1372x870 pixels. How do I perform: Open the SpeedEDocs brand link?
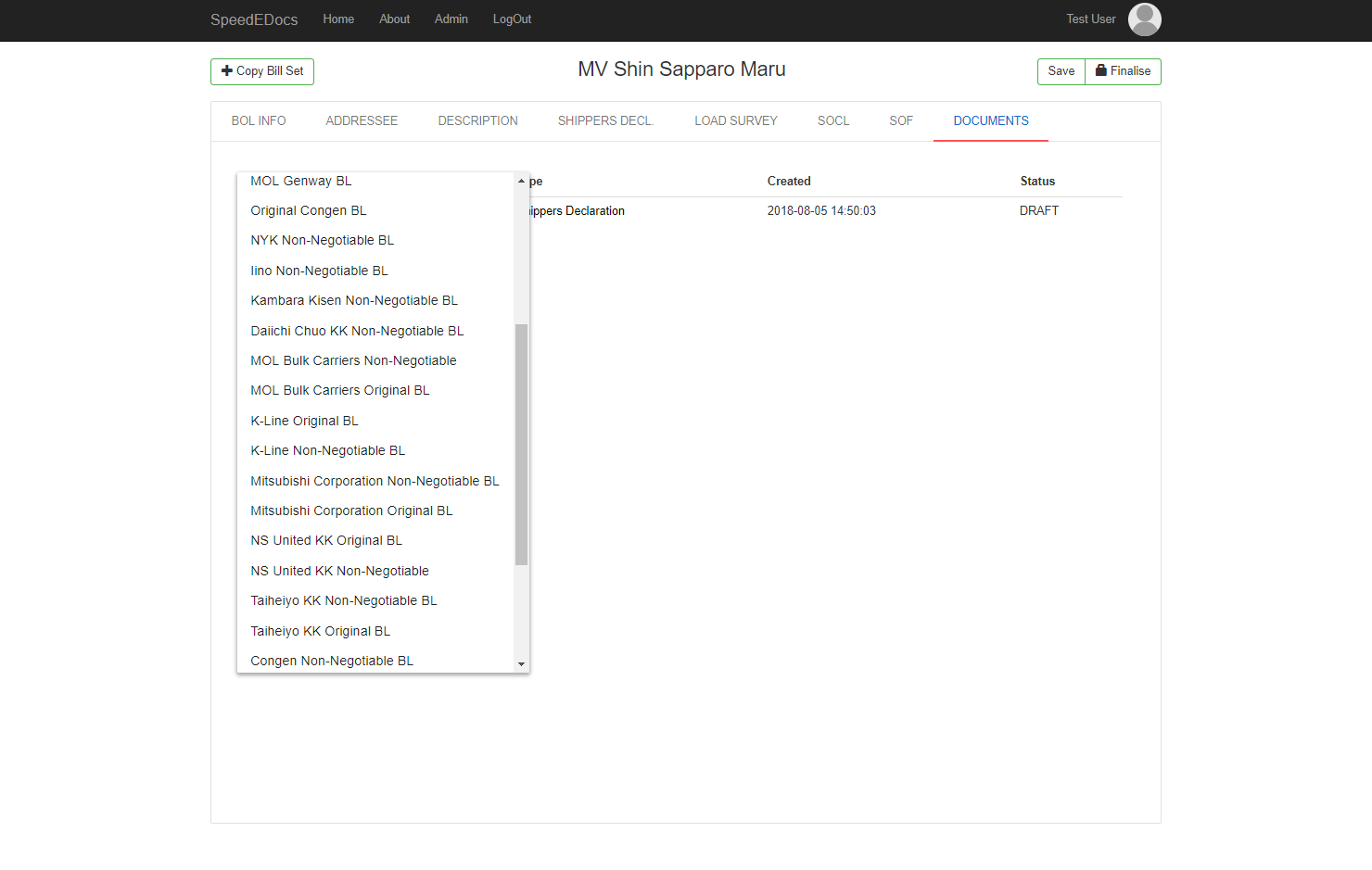[254, 19]
